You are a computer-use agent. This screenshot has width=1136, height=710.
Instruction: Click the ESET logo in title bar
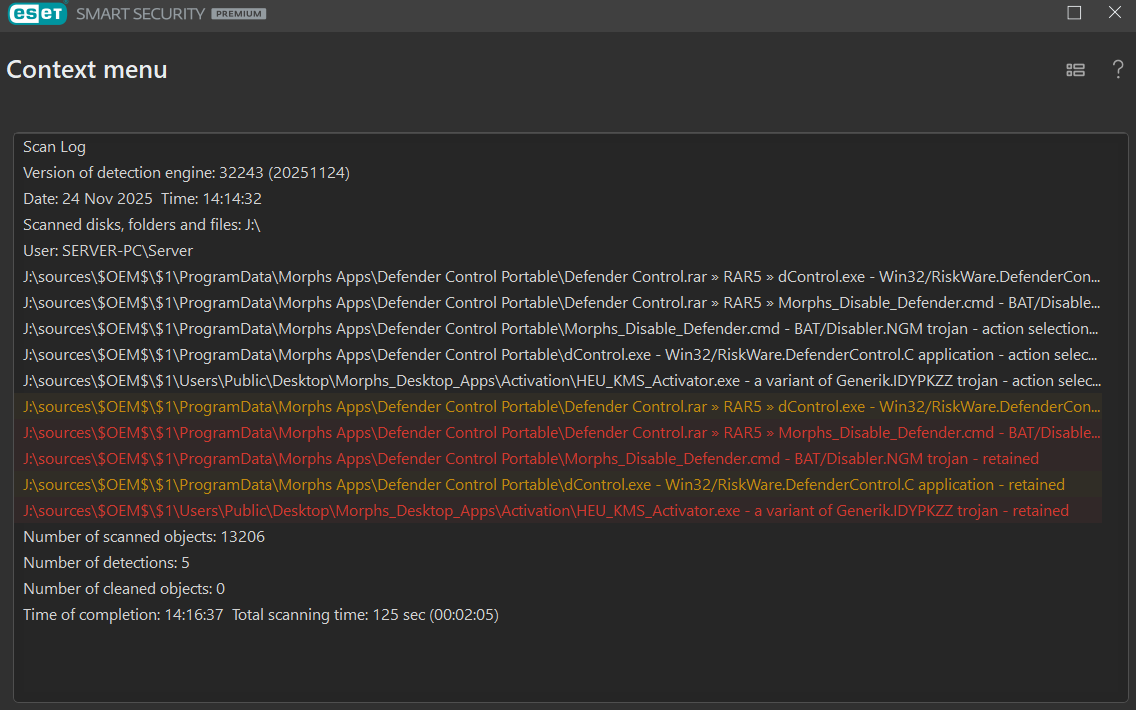(35, 14)
